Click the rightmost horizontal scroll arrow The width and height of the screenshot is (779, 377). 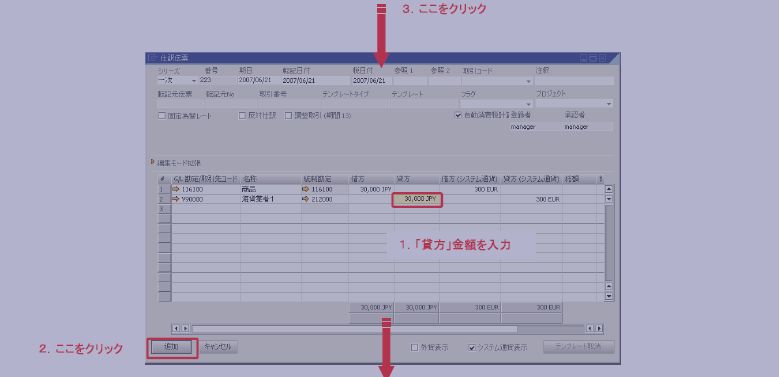coord(600,328)
